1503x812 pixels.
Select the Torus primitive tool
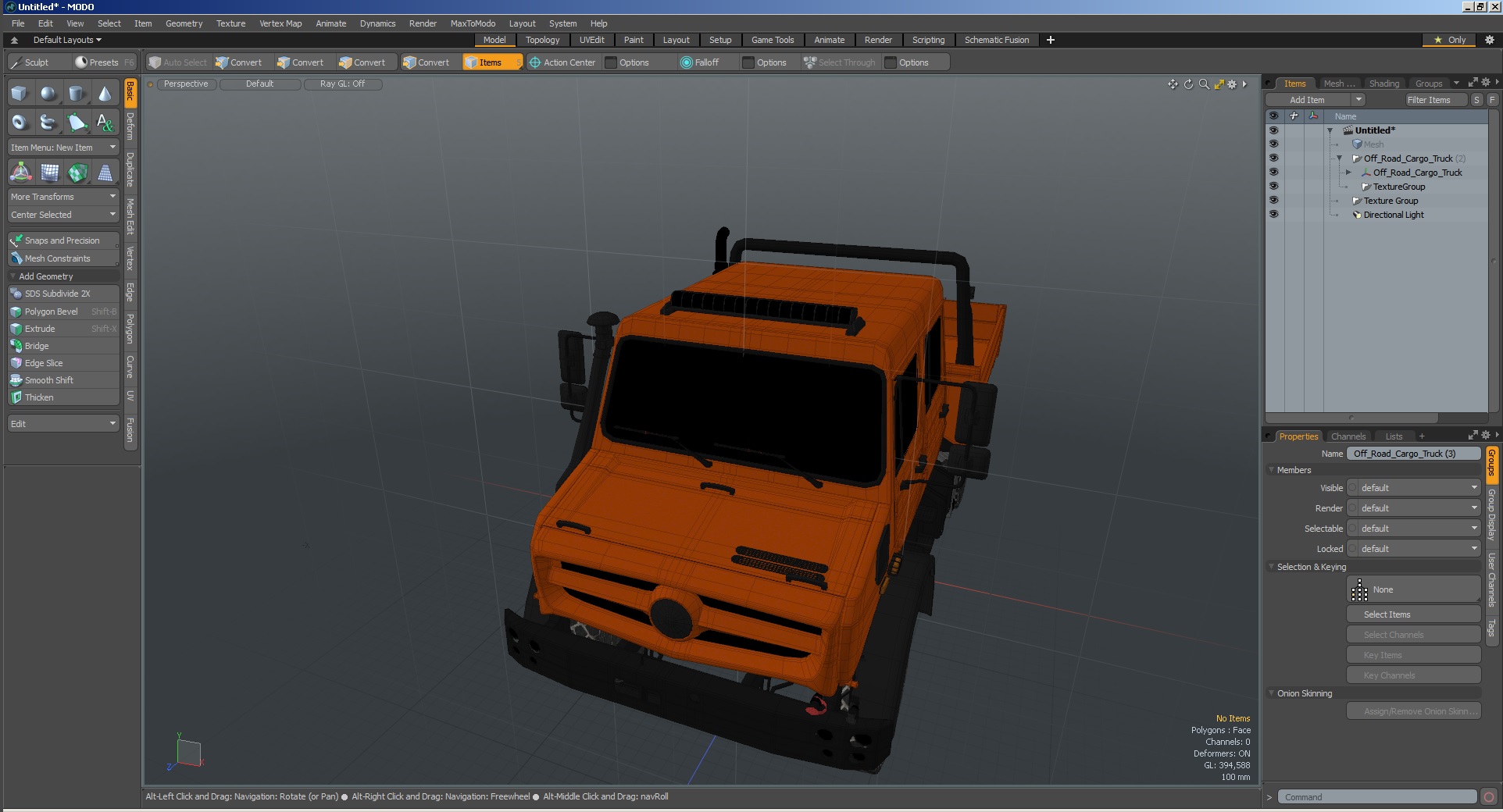point(20,122)
